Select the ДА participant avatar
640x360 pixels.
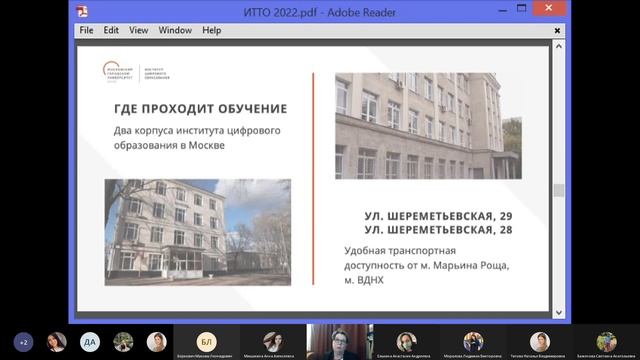90,342
